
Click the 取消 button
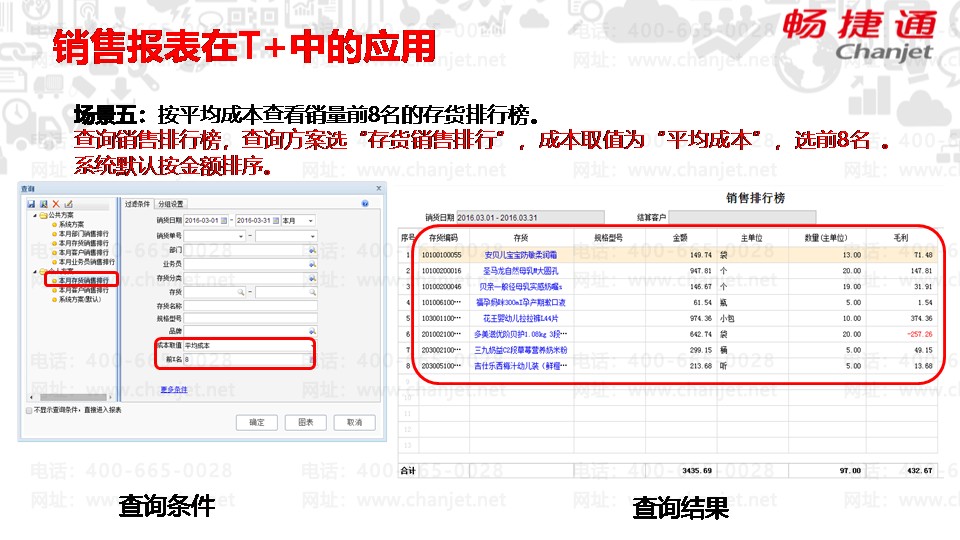point(354,422)
